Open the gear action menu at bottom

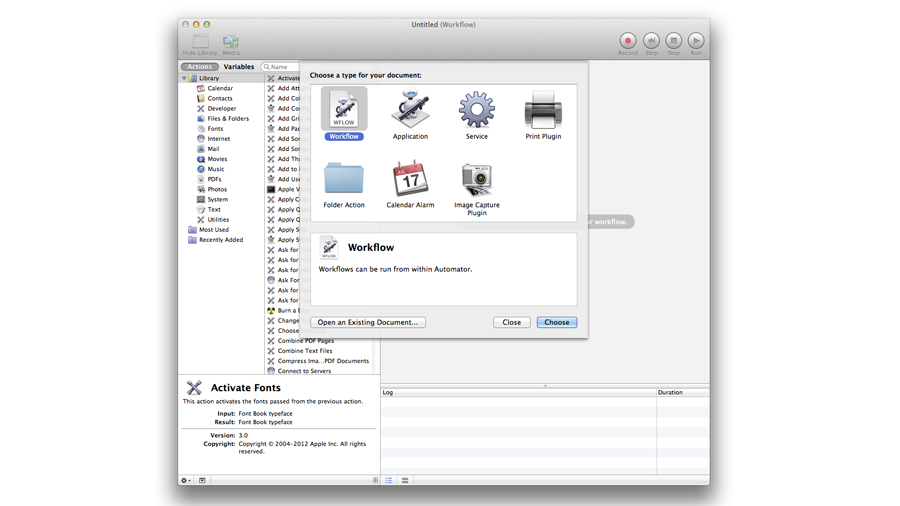click(185, 480)
